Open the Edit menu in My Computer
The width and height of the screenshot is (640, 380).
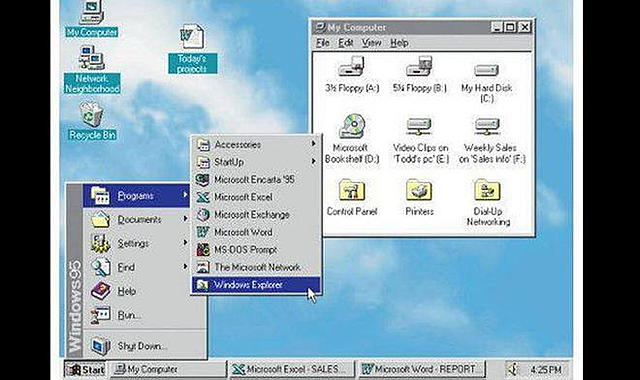(346, 42)
